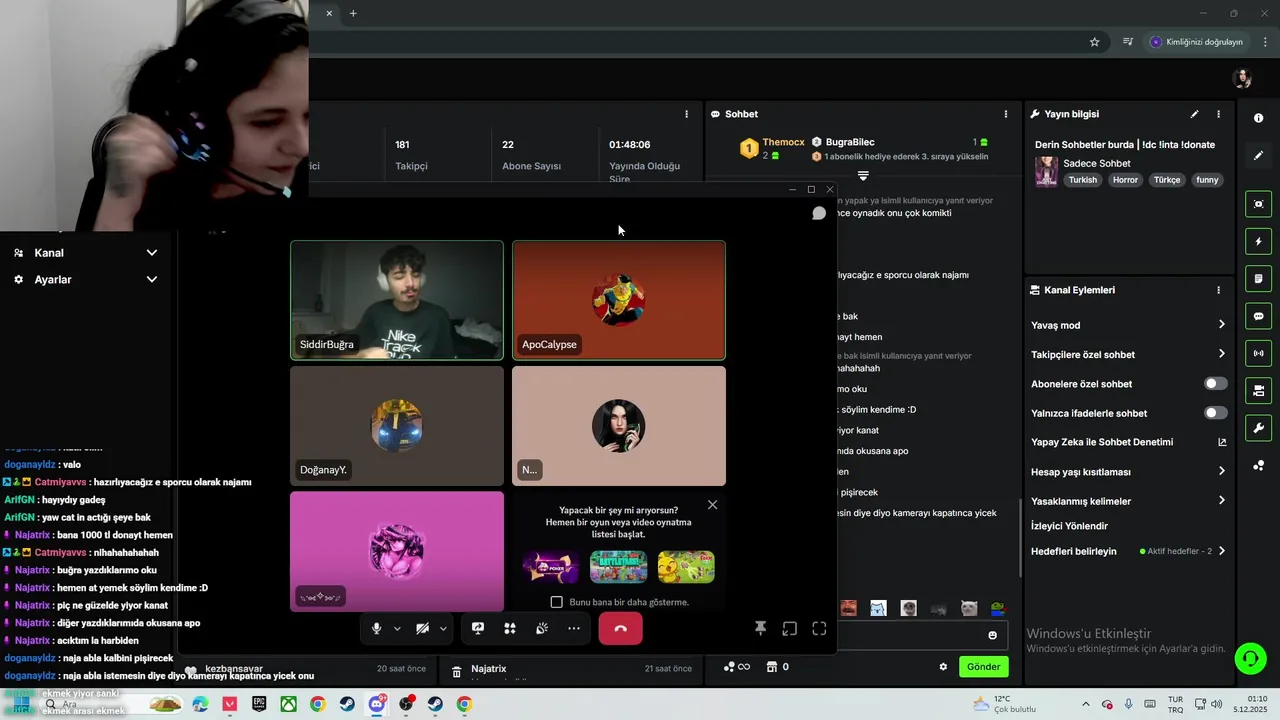Focus the SiddirBuğra video tile
Screen dimensions: 1280x720
pos(397,300)
